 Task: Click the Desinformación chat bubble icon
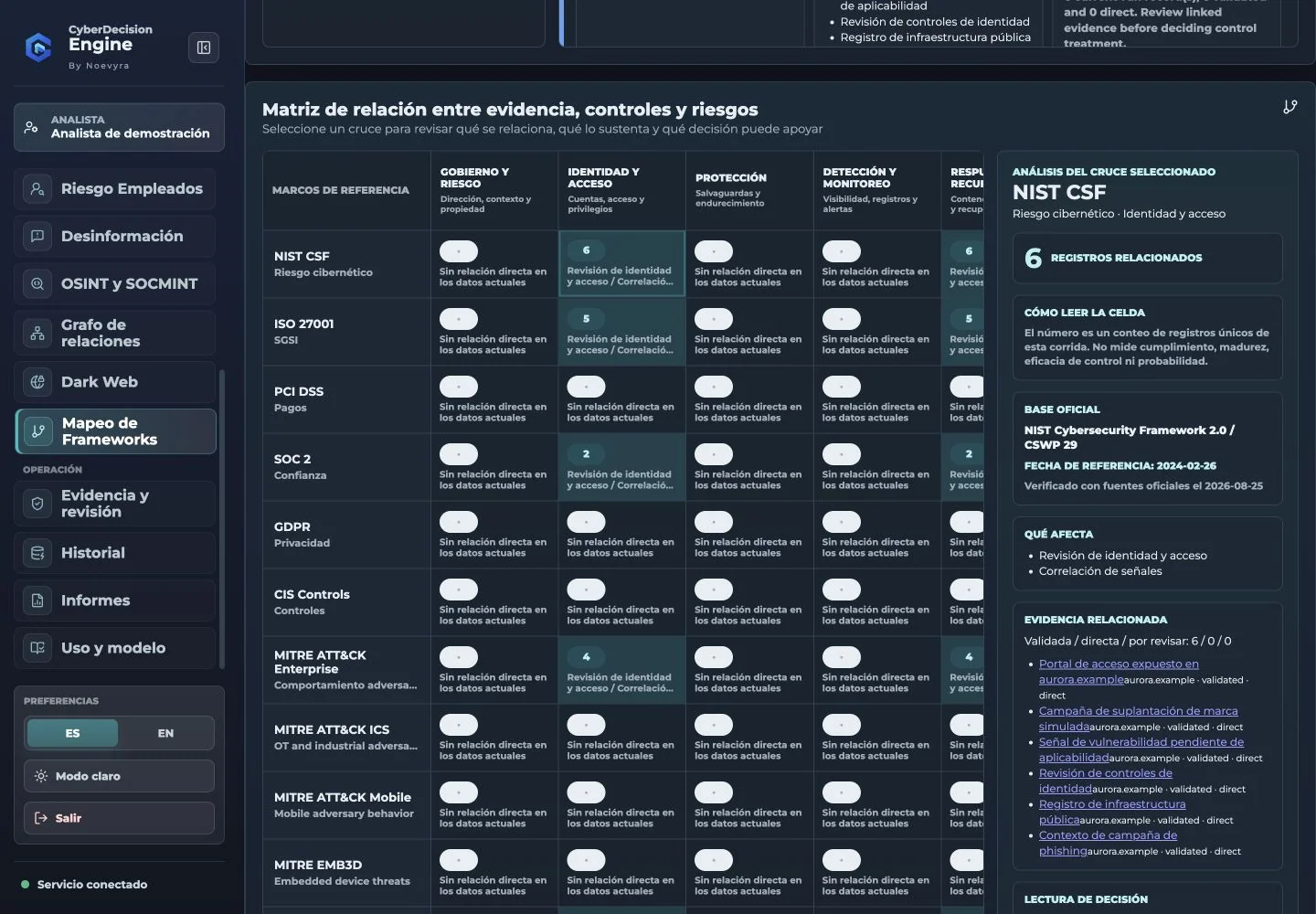[37, 237]
